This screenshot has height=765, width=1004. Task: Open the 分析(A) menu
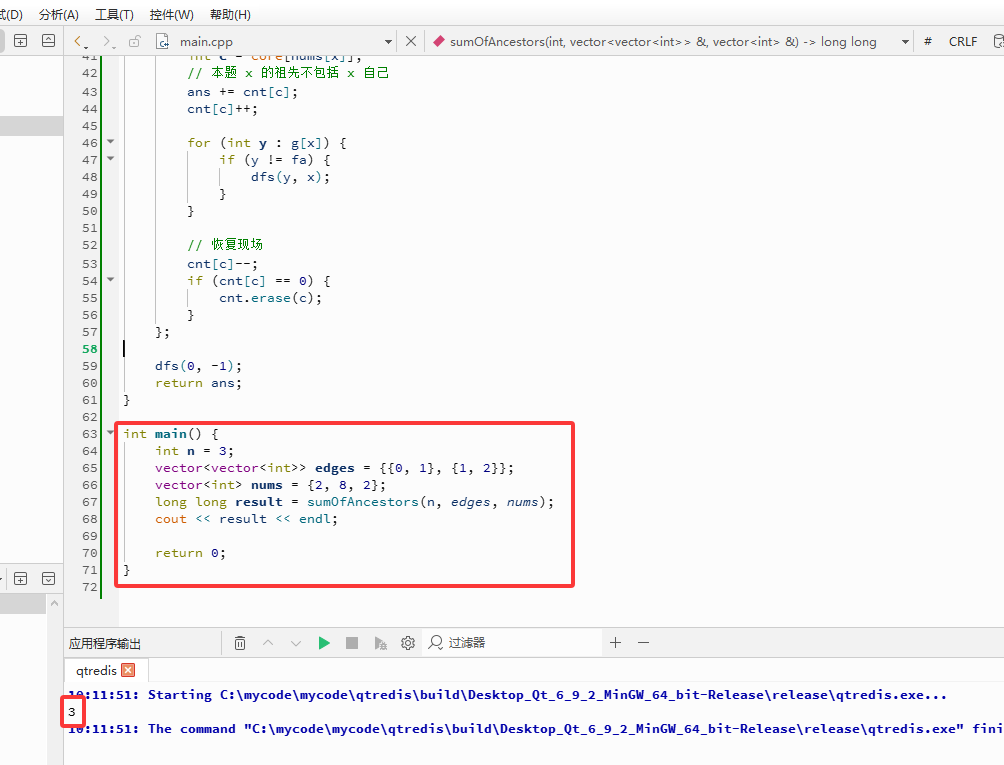tap(59, 14)
